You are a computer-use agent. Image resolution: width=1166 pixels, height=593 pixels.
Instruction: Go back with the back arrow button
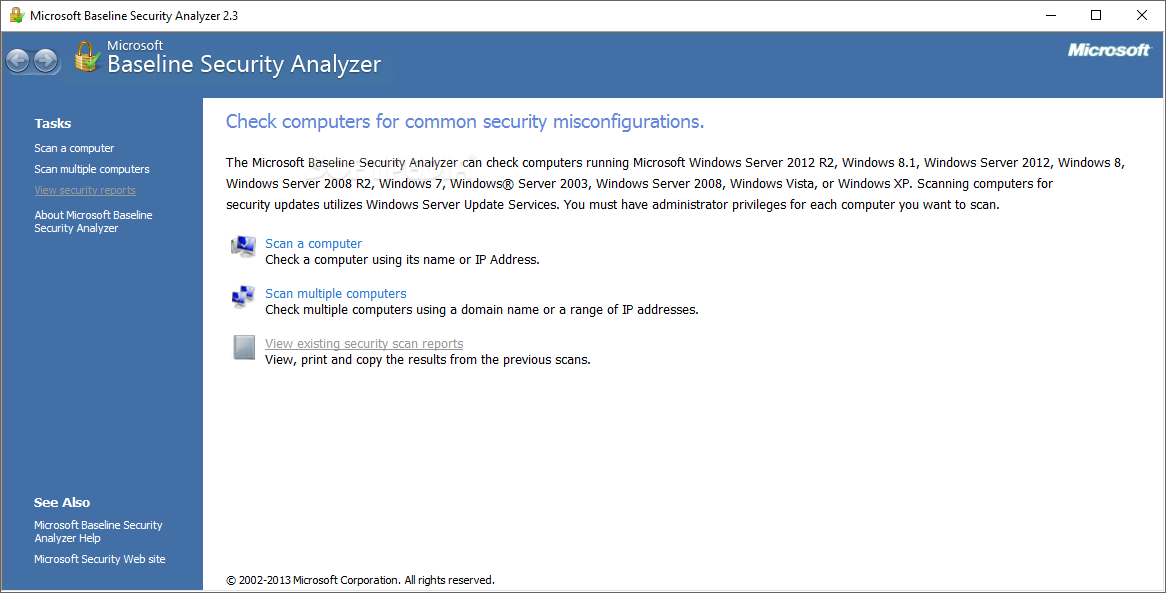pos(19,60)
